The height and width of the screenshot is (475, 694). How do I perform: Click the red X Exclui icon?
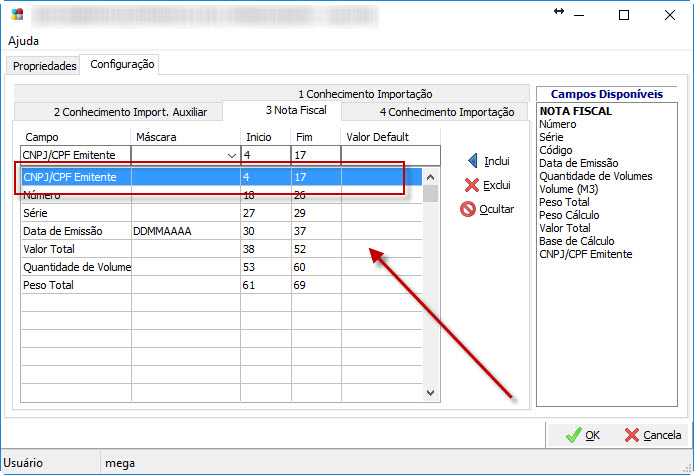coord(472,185)
